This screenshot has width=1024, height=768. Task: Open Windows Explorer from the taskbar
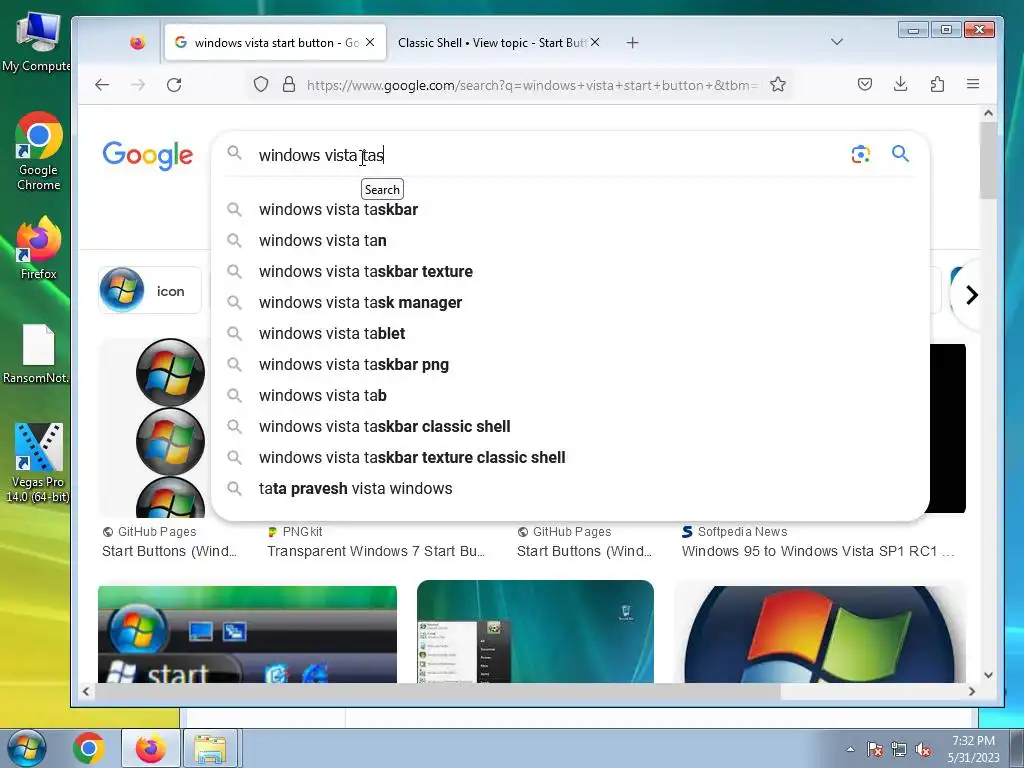210,748
